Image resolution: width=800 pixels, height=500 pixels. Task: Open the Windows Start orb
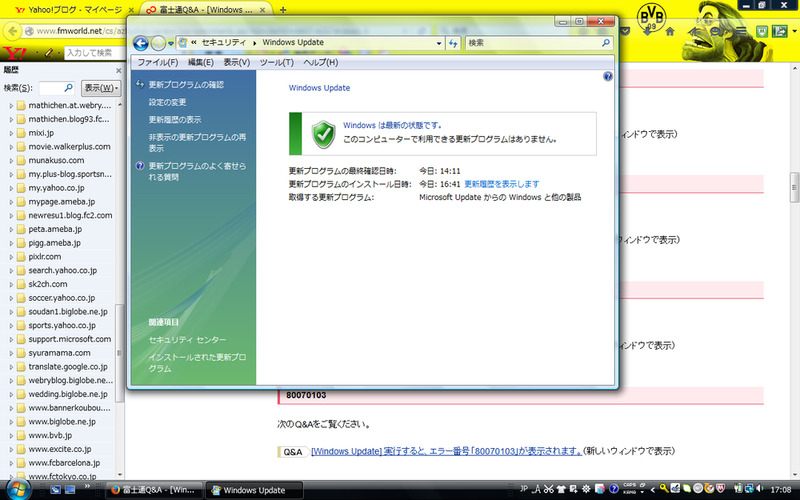(18, 489)
